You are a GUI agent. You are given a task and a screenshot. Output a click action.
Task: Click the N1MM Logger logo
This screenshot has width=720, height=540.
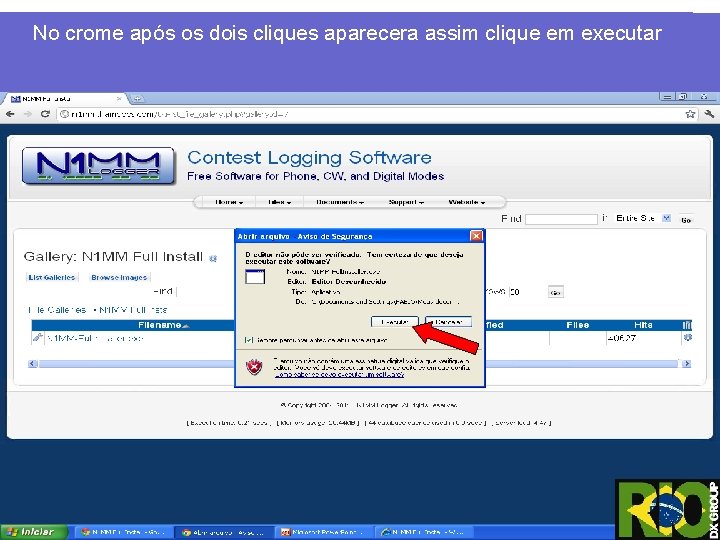pyautogui.click(x=98, y=166)
